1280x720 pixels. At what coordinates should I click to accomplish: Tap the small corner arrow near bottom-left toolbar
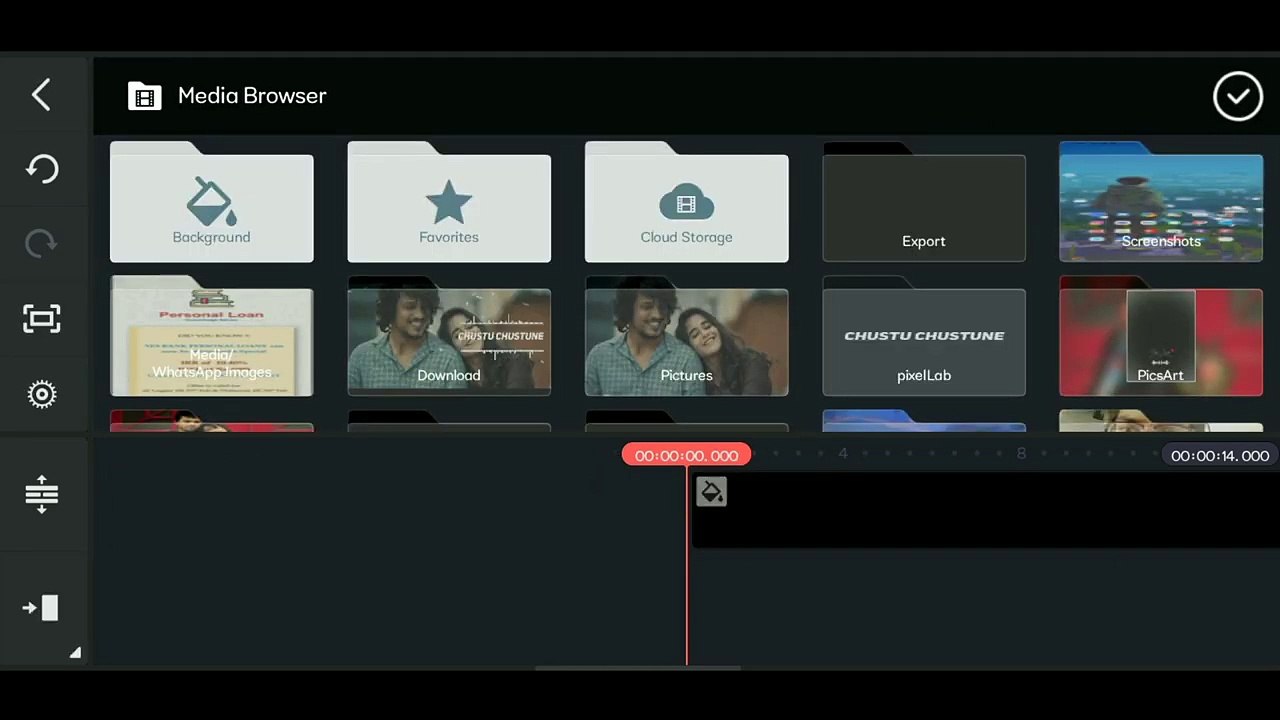click(75, 652)
